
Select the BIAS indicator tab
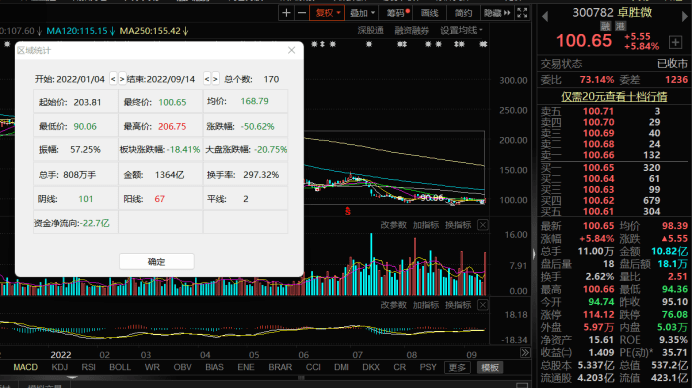point(214,367)
